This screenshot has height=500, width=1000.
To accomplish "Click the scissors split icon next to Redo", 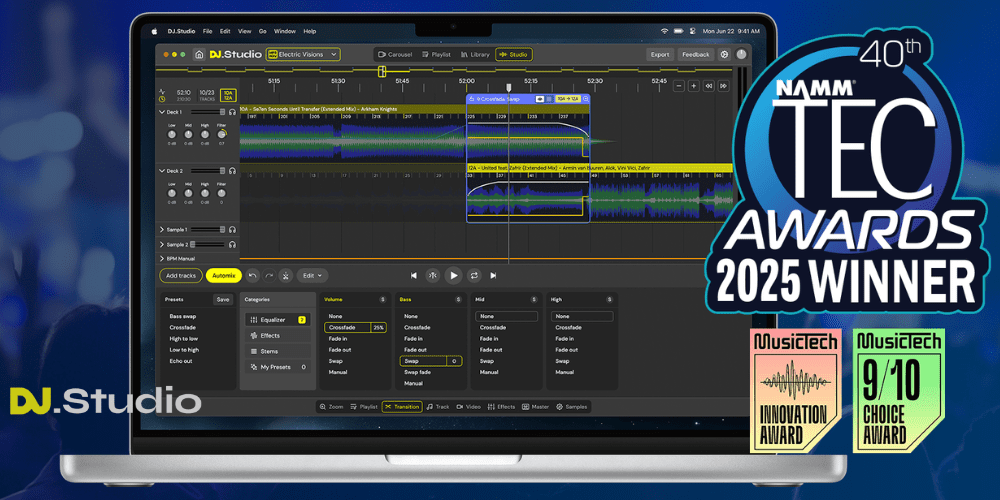I will [285, 275].
